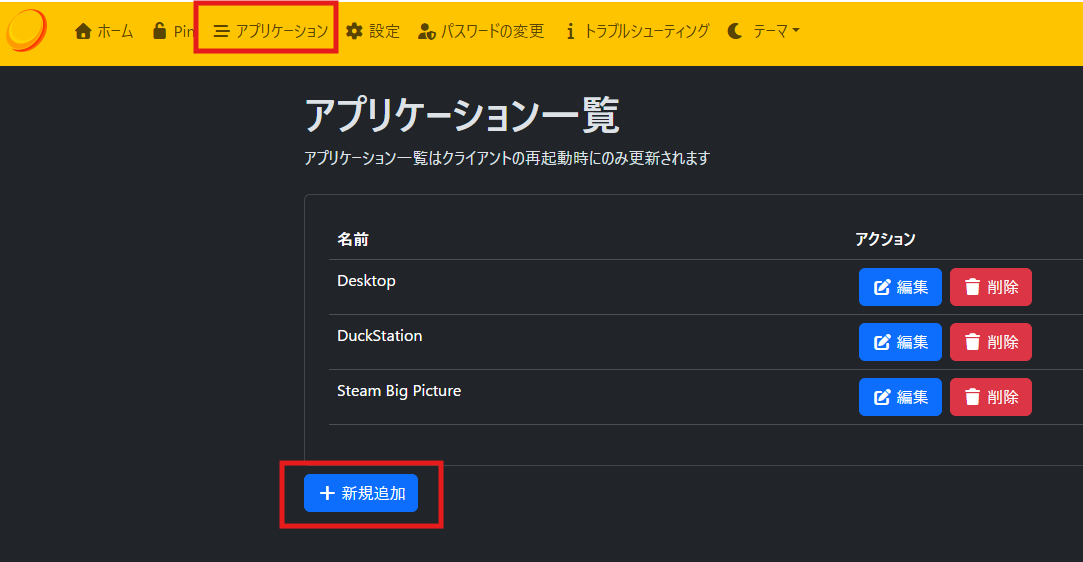Edit the Desktop application
The image size is (1083, 562).
(900, 287)
